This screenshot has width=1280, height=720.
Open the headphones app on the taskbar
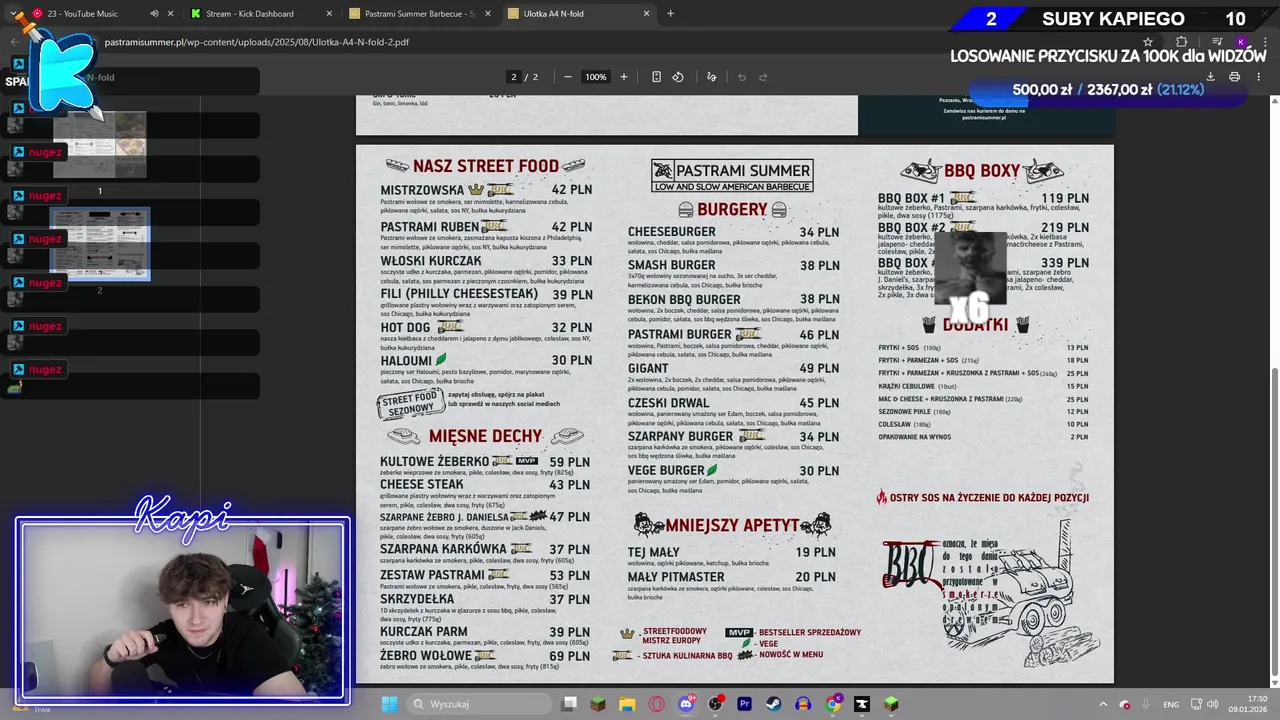click(x=803, y=704)
